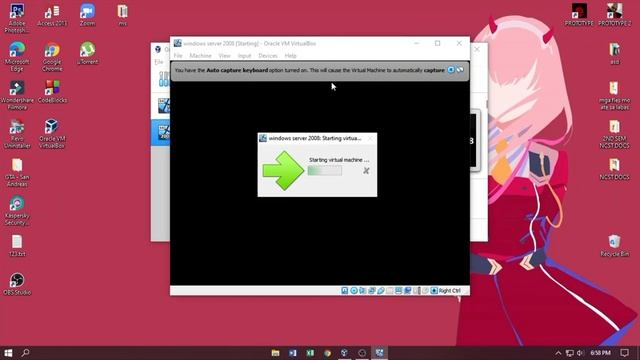Viewport: 640px width, 360px height.
Task: Click the USB devices status icon
Action: click(x=381, y=291)
